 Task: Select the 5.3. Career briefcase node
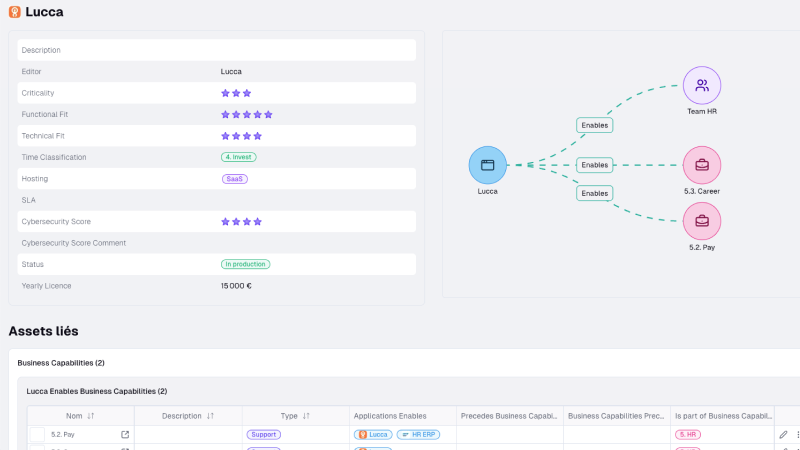[x=702, y=165]
